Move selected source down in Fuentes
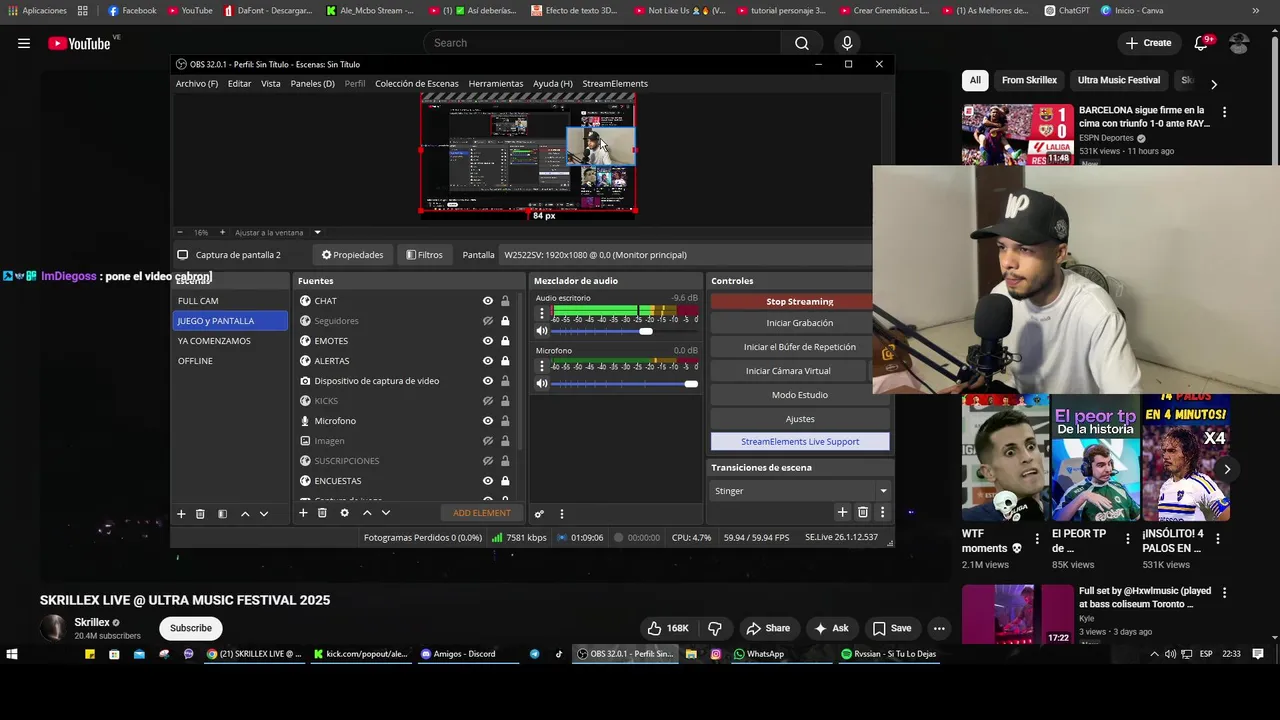 (x=386, y=513)
